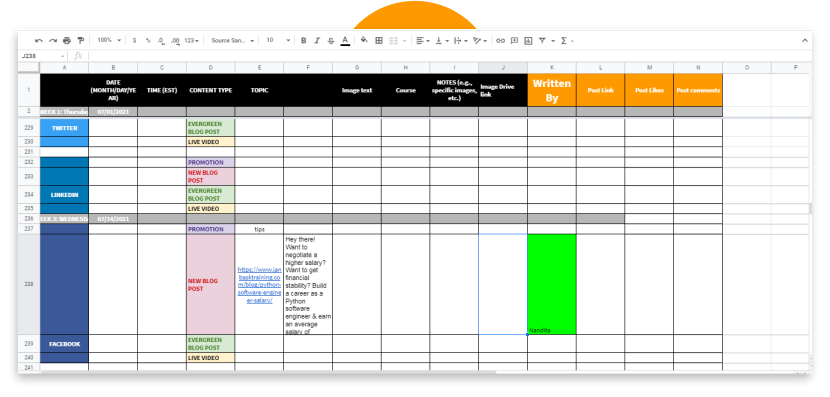Open the functions sigma menu
This screenshot has width=830, height=397.
pyautogui.click(x=566, y=40)
